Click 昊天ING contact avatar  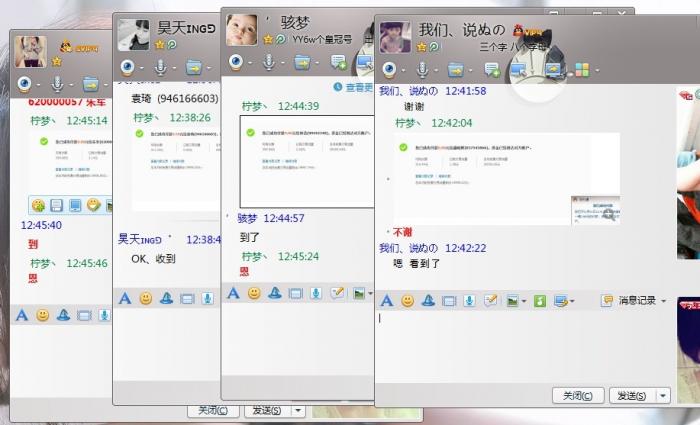(x=133, y=35)
